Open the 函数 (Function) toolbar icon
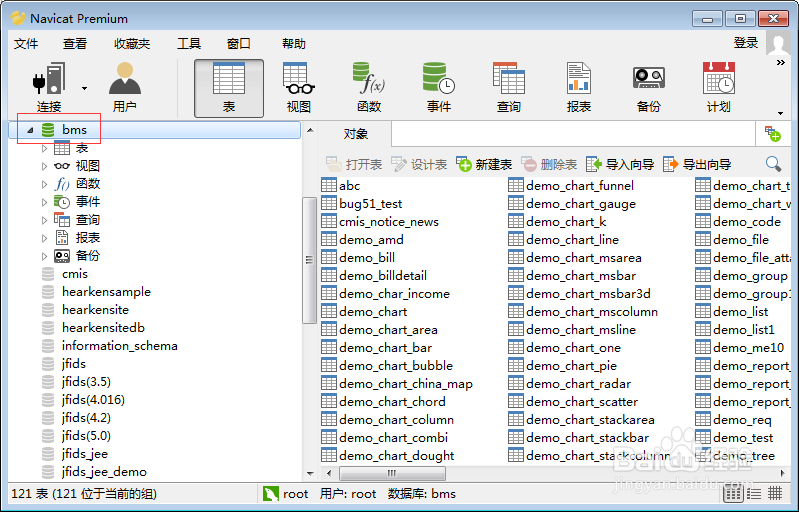Screen dimensions: 799x512 [x=369, y=88]
